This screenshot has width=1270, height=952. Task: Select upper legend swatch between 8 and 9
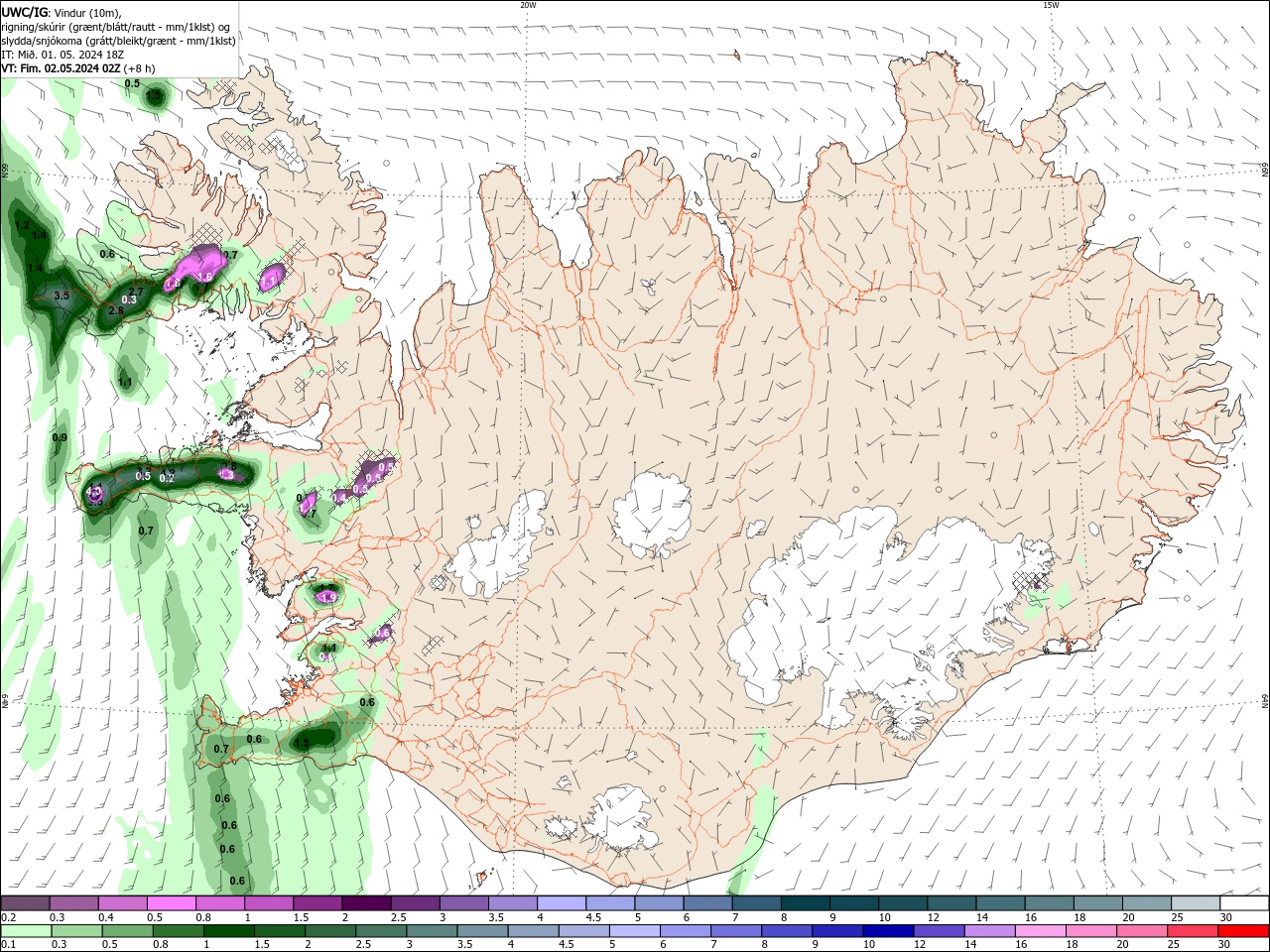pyautogui.click(x=805, y=903)
